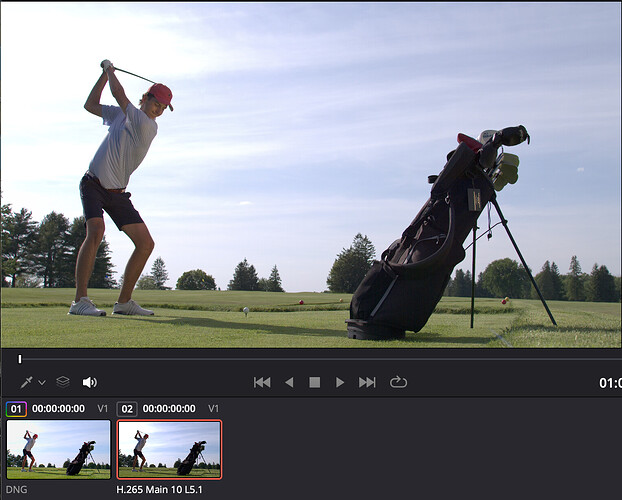Image resolution: width=622 pixels, height=500 pixels.
Task: Toggle the split screen layers icon
Action: coord(63,382)
